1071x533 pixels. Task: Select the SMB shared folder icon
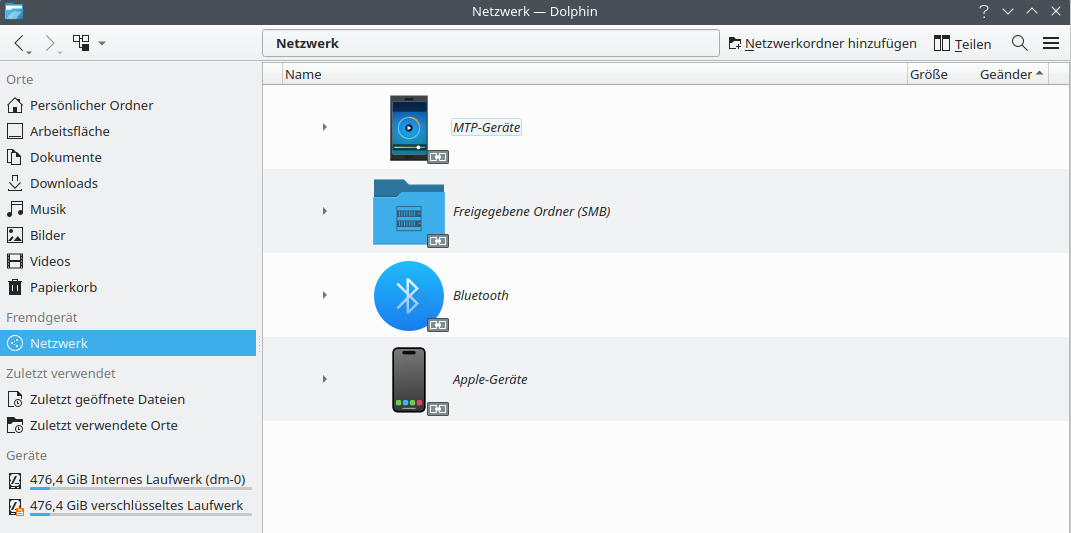click(409, 212)
